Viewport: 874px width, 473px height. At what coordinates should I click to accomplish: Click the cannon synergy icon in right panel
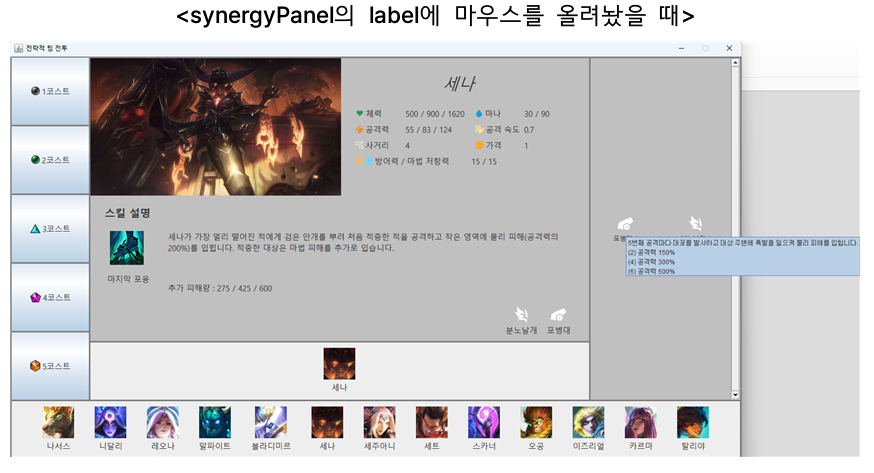coord(625,224)
